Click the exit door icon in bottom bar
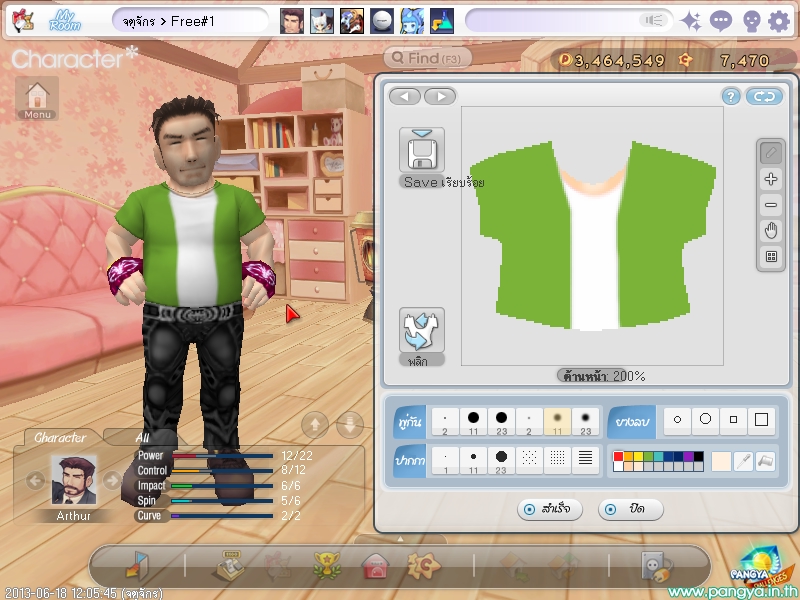Image resolution: width=800 pixels, height=600 pixels. point(136,565)
